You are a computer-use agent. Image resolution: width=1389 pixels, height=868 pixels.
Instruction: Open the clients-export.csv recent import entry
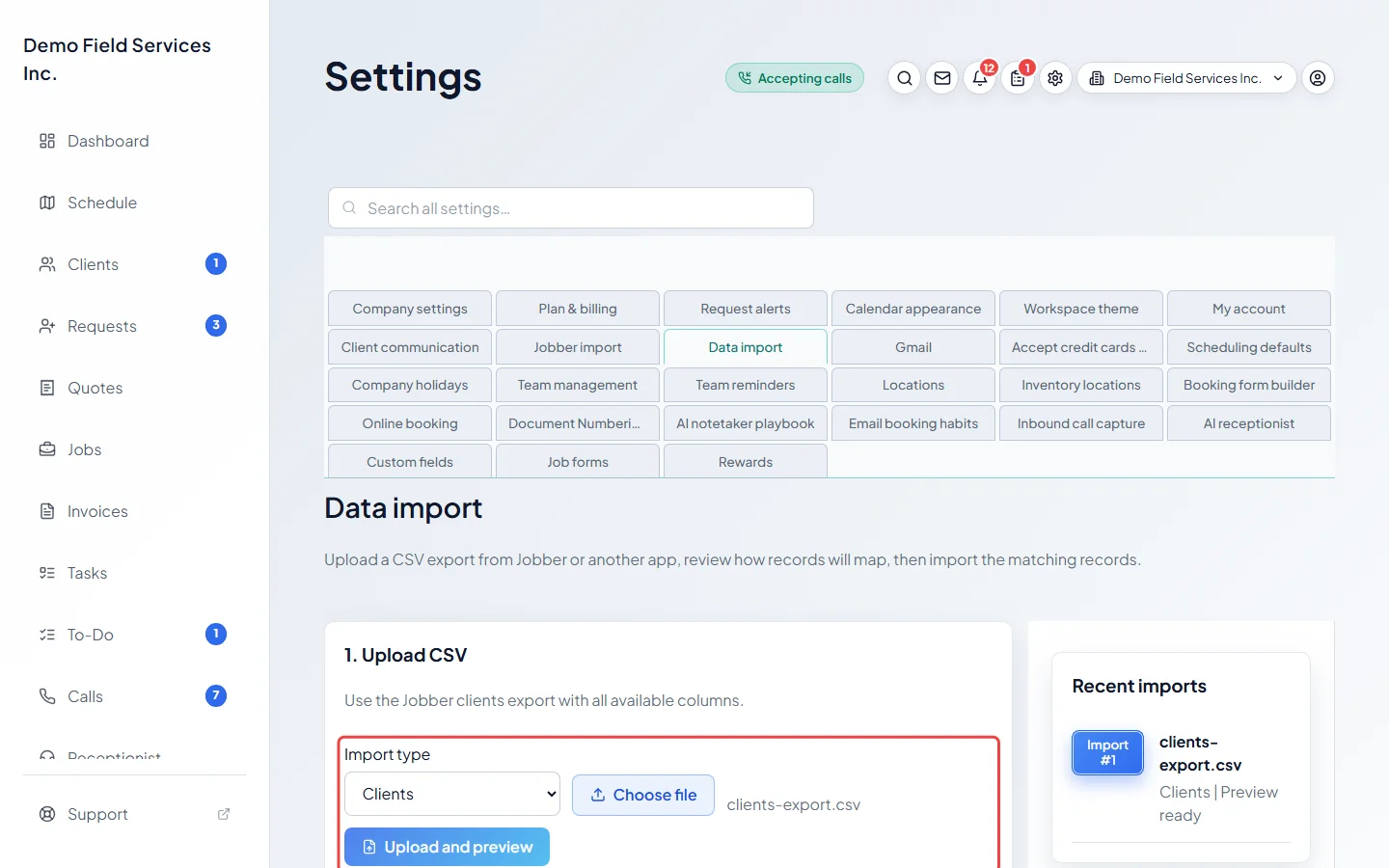tap(1200, 753)
